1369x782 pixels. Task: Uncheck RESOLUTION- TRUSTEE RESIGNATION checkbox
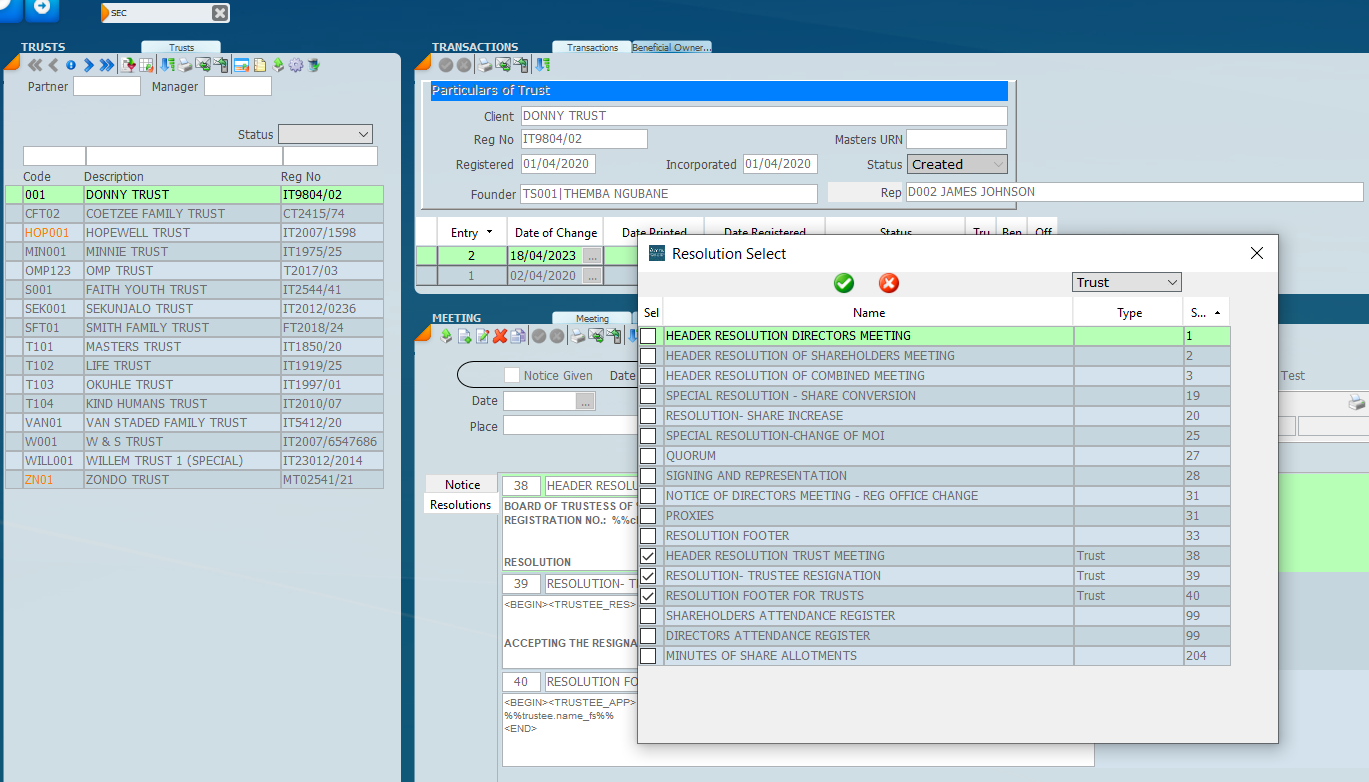[649, 576]
